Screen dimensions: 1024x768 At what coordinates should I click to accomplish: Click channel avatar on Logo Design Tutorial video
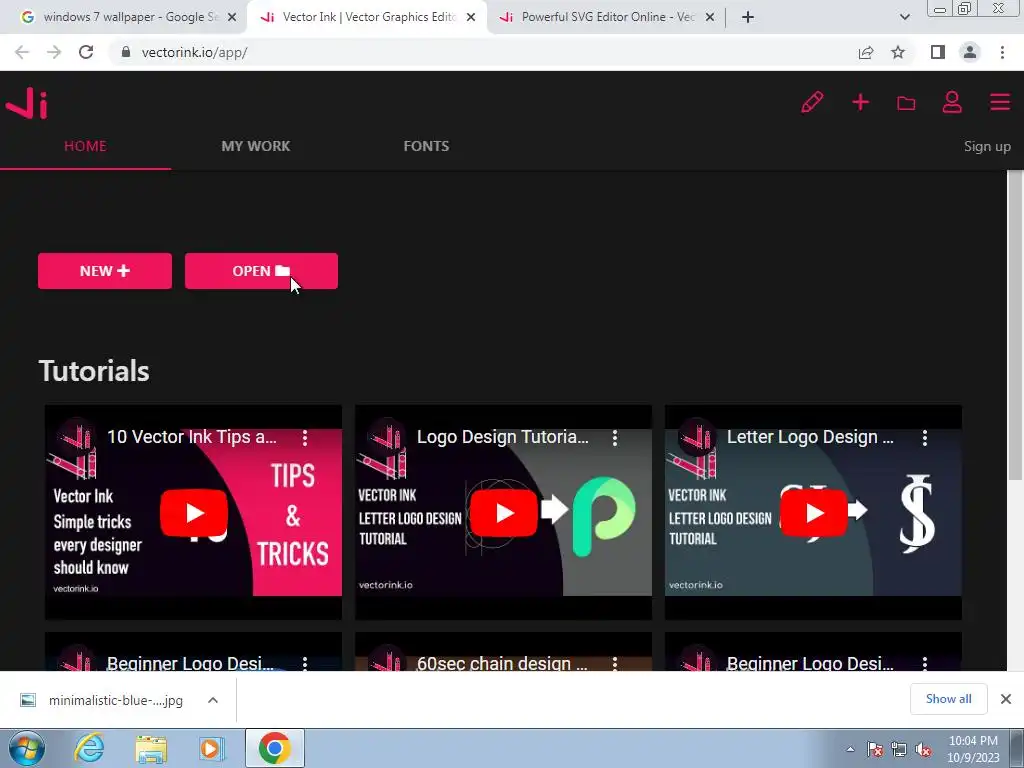[x=386, y=437]
